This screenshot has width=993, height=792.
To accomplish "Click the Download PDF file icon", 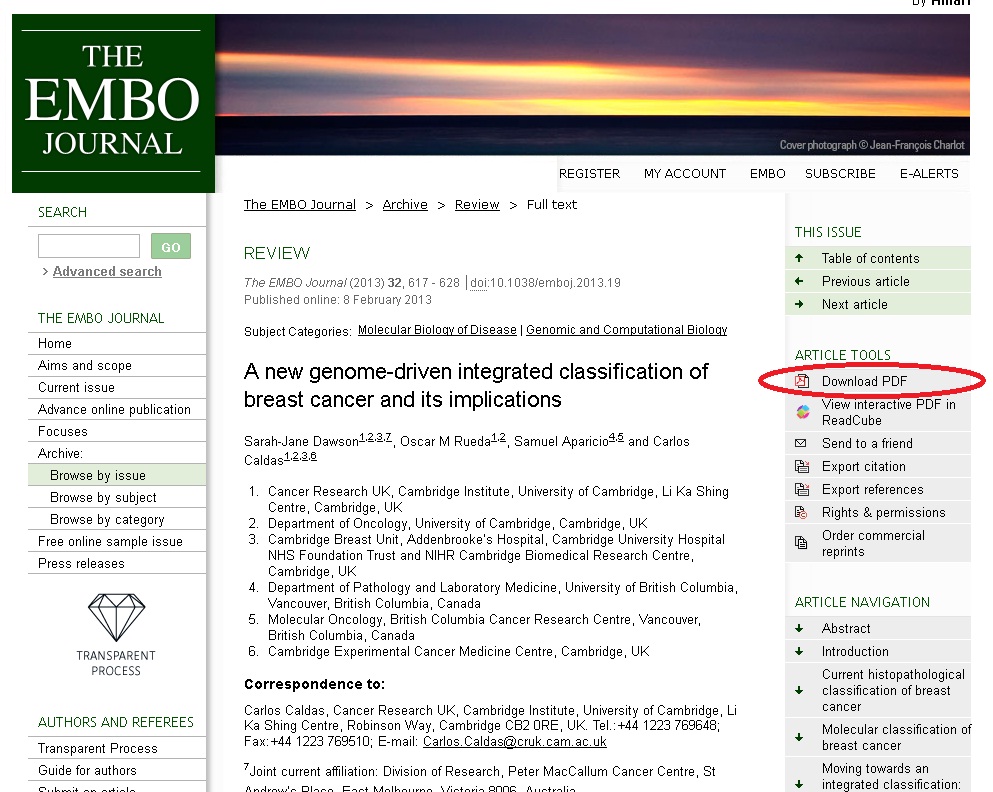I will click(801, 381).
